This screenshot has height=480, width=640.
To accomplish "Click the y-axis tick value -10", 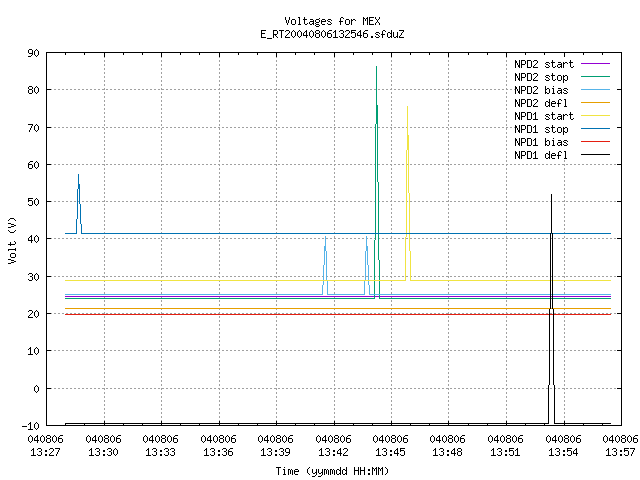I will tap(31, 426).
